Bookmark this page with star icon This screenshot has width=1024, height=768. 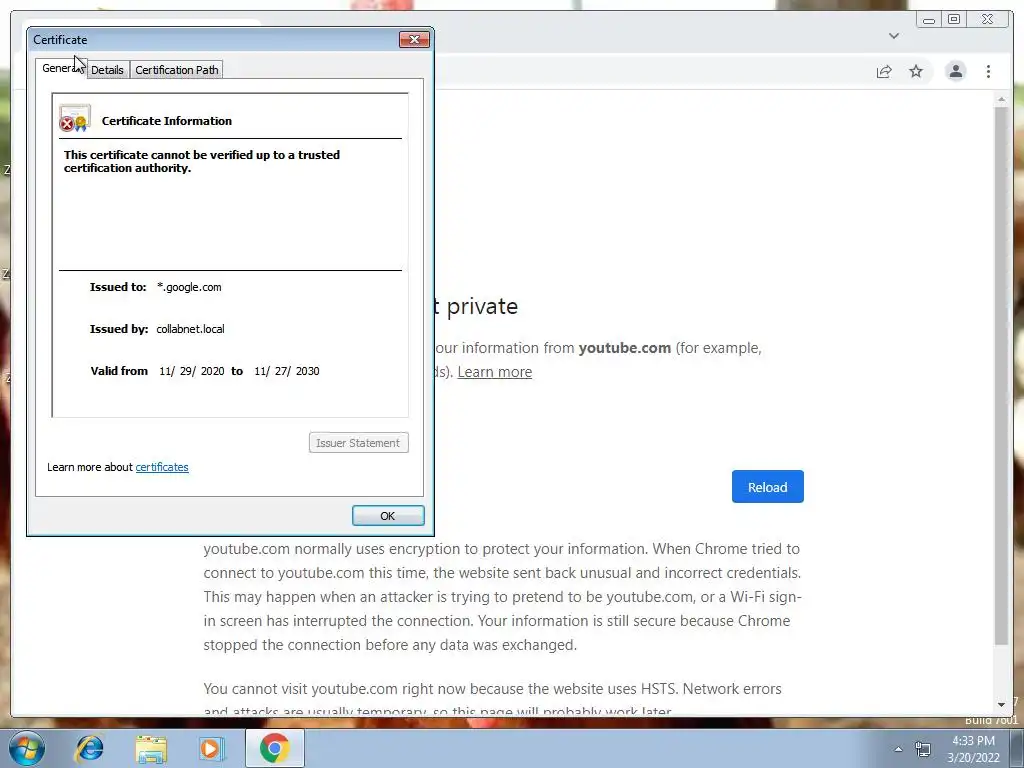click(x=916, y=71)
